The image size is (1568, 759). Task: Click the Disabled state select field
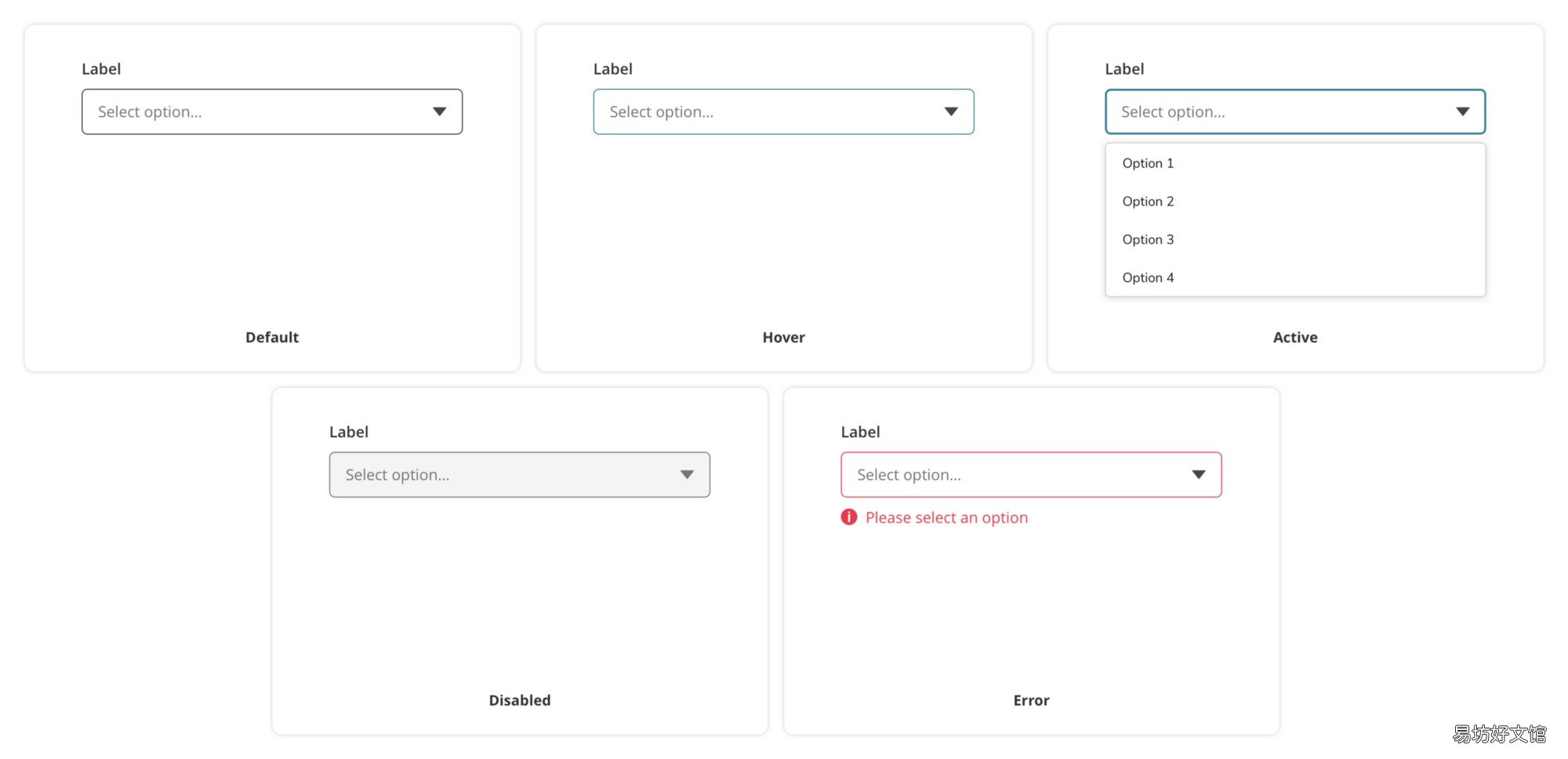click(520, 474)
